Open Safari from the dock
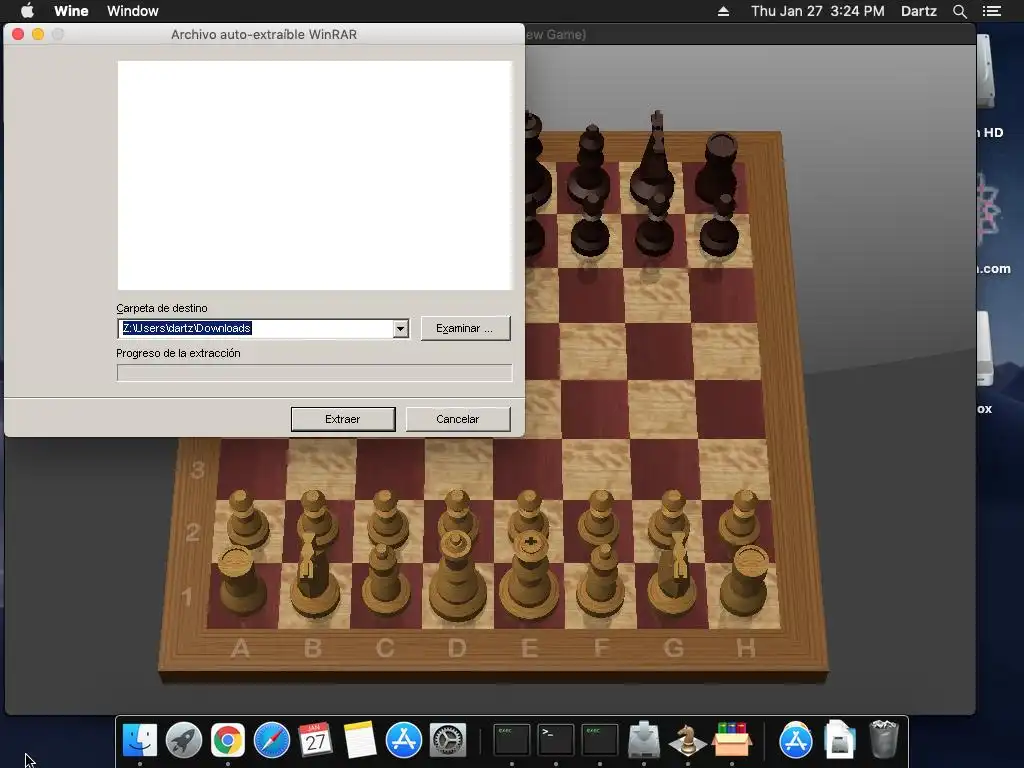Viewport: 1024px width, 768px height. click(x=272, y=740)
